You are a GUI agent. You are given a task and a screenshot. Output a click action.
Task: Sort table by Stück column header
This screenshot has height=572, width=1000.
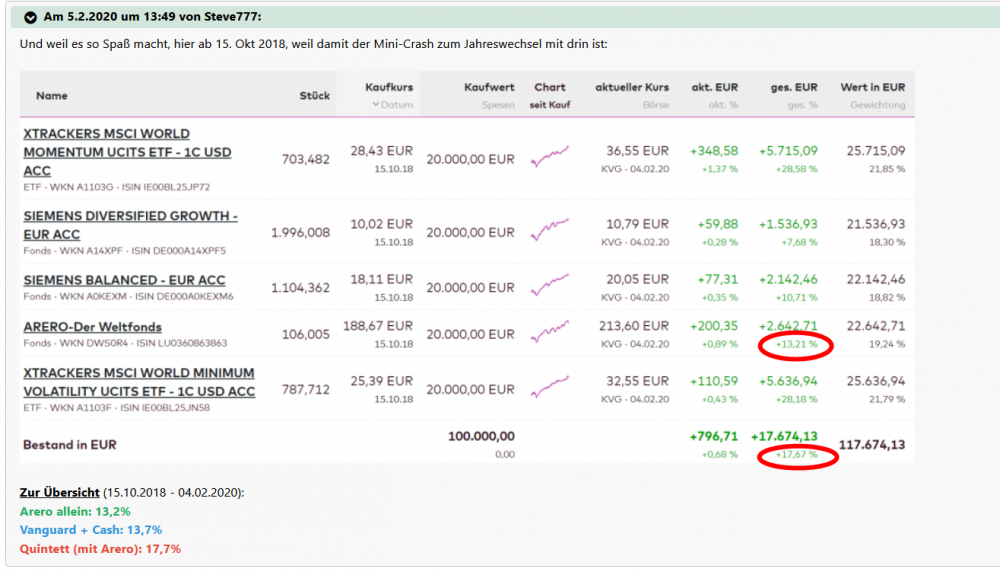pyautogui.click(x=314, y=96)
